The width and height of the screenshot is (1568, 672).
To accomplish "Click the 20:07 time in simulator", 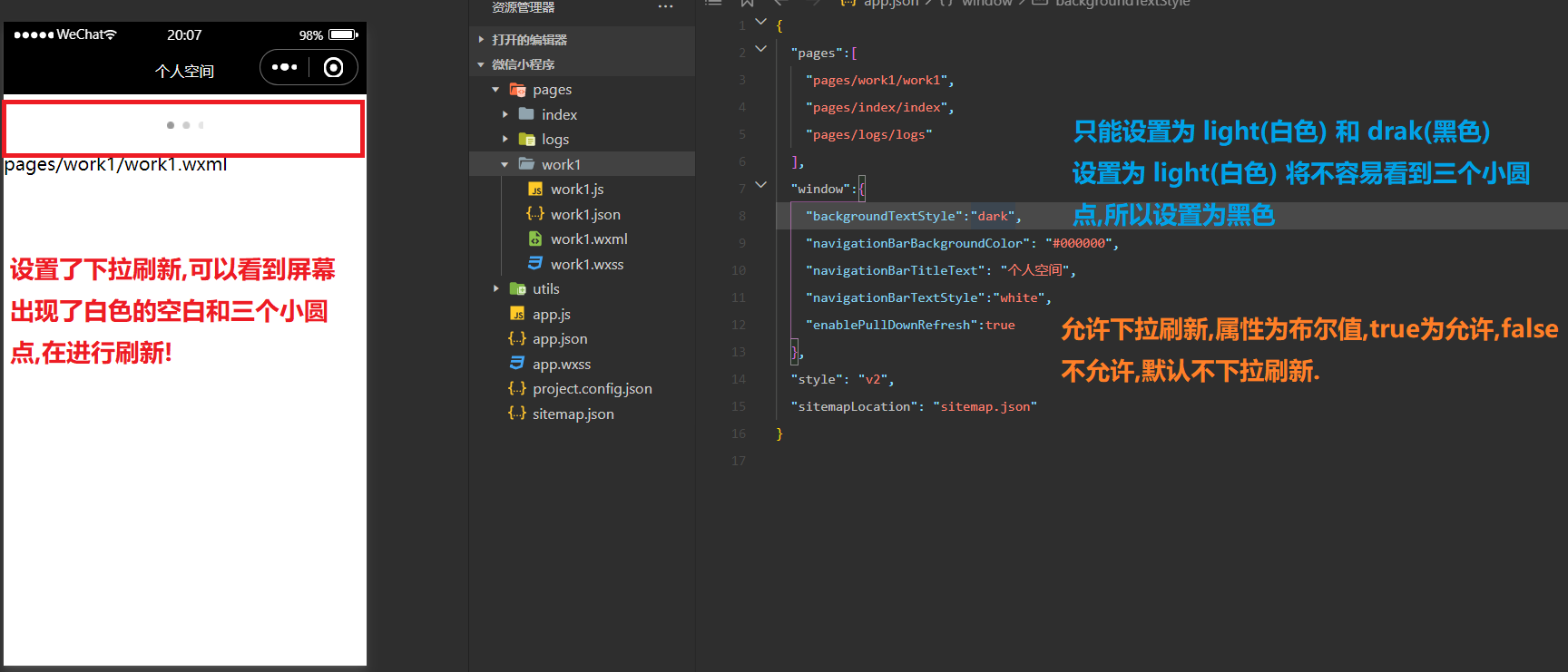I will (184, 34).
